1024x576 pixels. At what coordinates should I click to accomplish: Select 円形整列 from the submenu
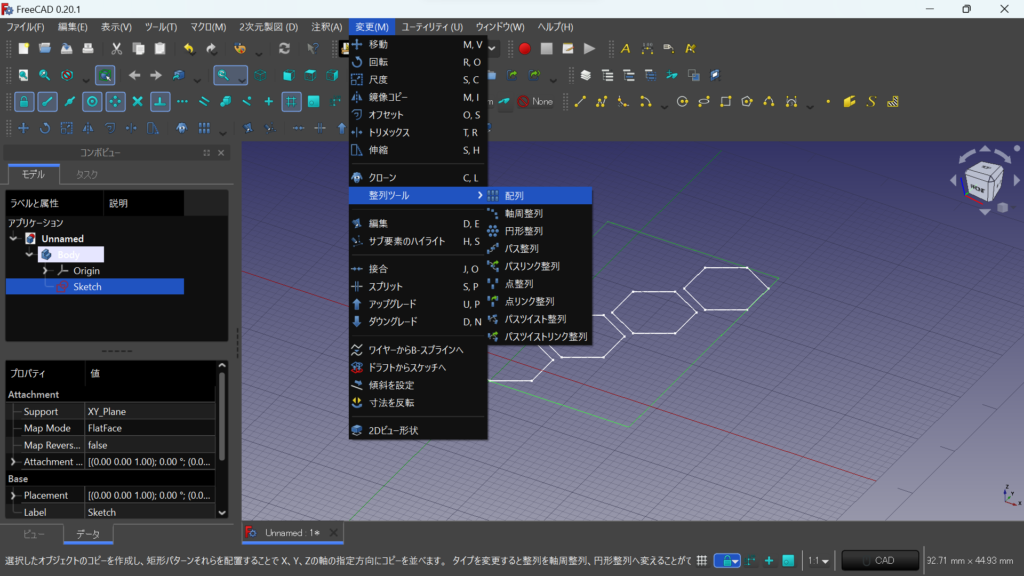539,231
